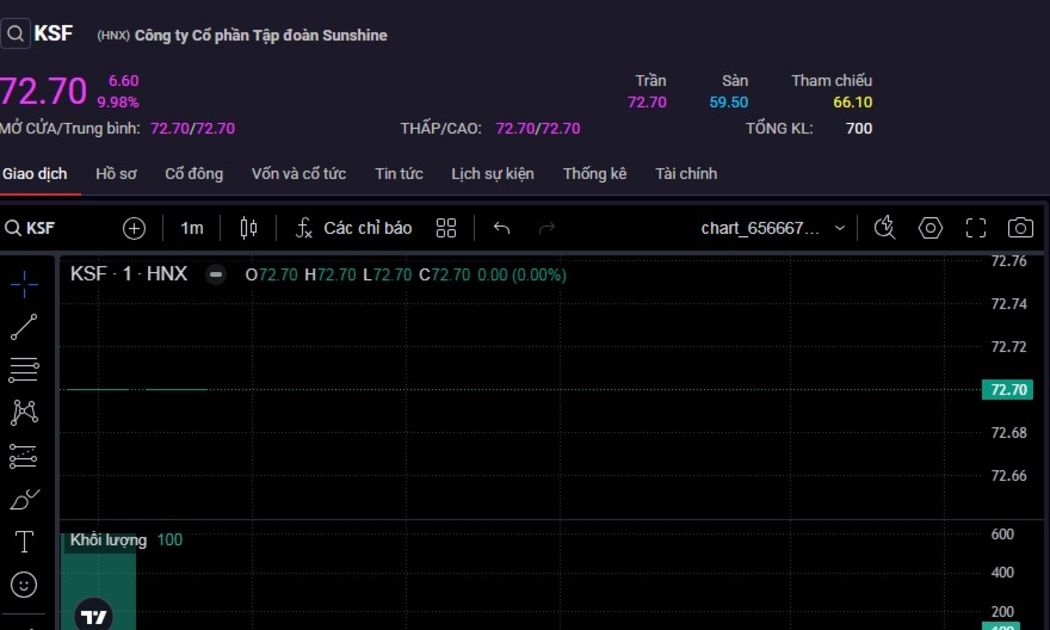The image size is (1050, 630).
Task: Toggle fullscreen chart mode
Action: coord(975,228)
